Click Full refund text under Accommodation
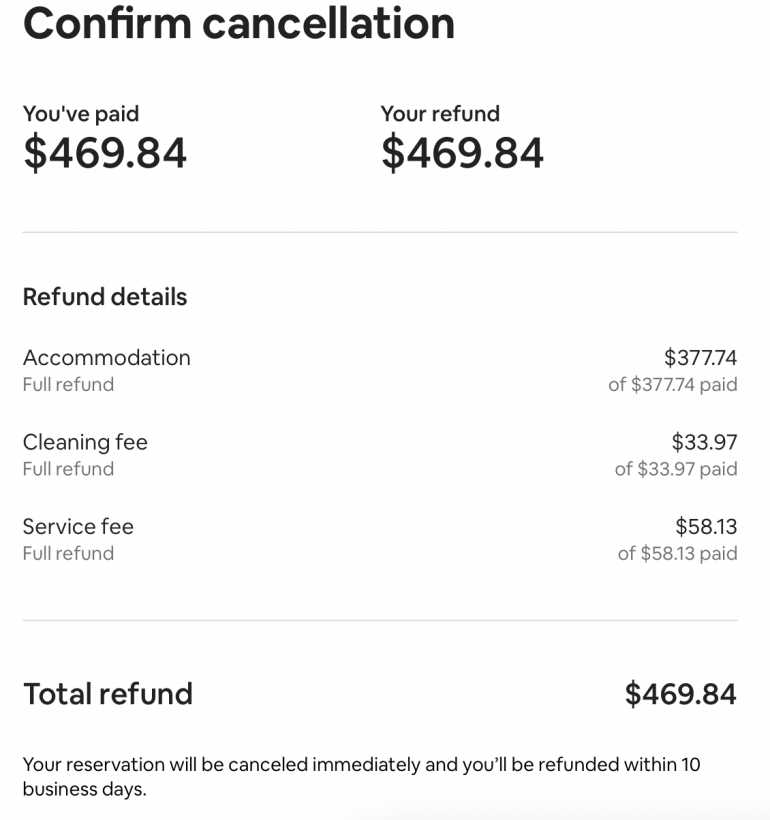Viewport: 770px width, 820px height. click(68, 385)
